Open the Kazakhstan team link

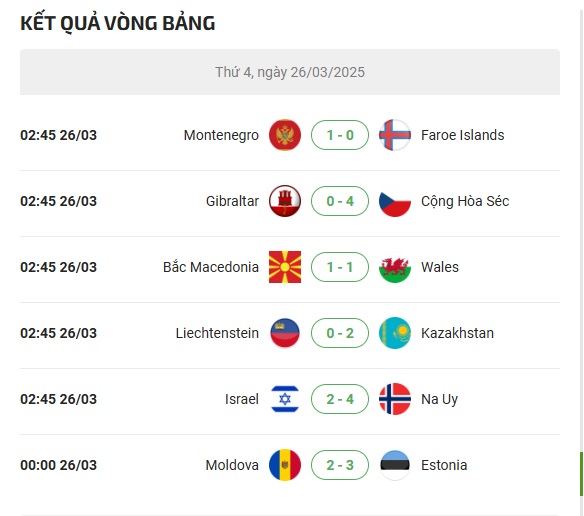pos(457,333)
